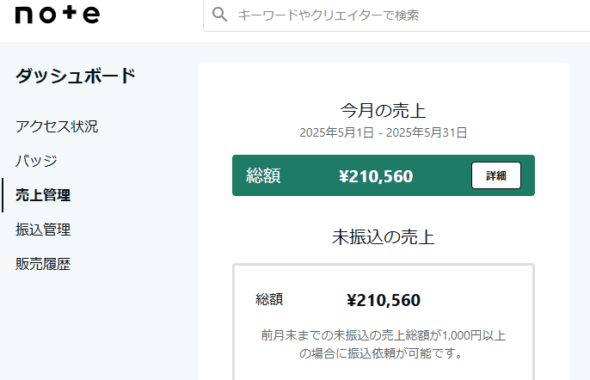This screenshot has width=590, height=380.
Task: Click the magnifying glass search icon
Action: point(220,15)
